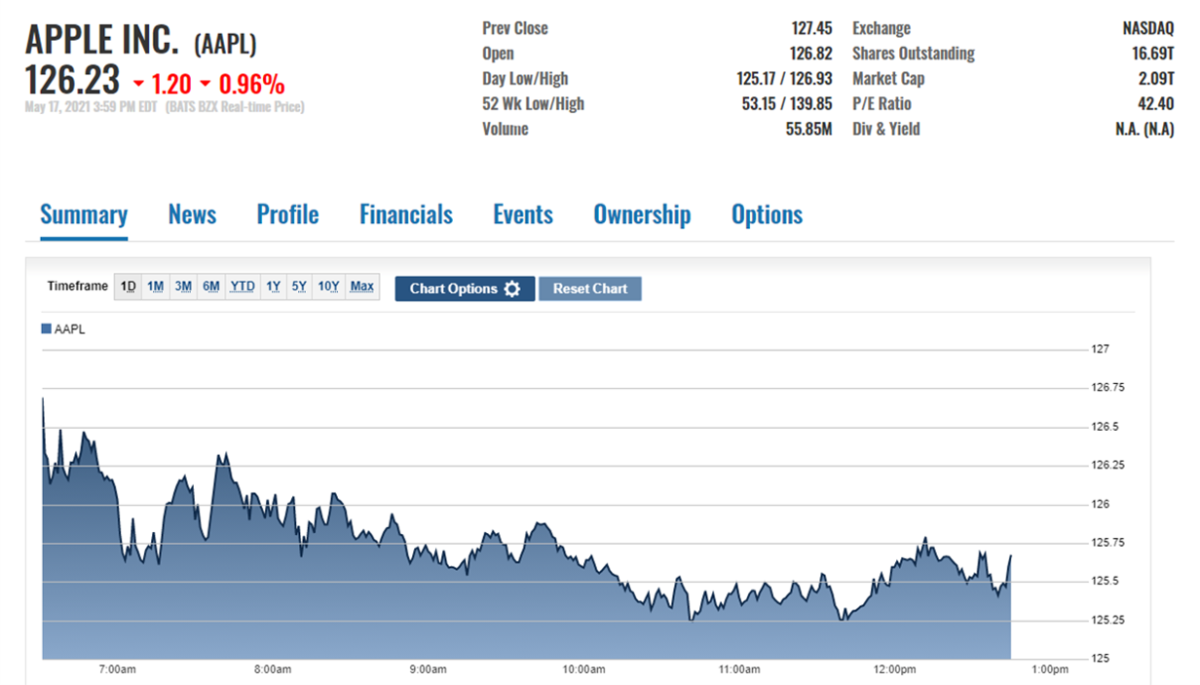Viewport: 1200px width, 685px height.
Task: Click the P/E Ratio label
Action: pos(882,103)
